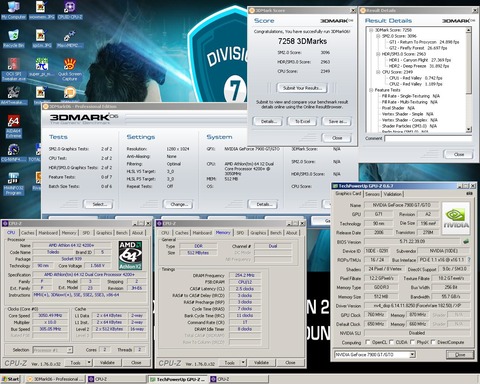480x384 pixels.
Task: Click the Windows Start button
Action: pos(11,379)
